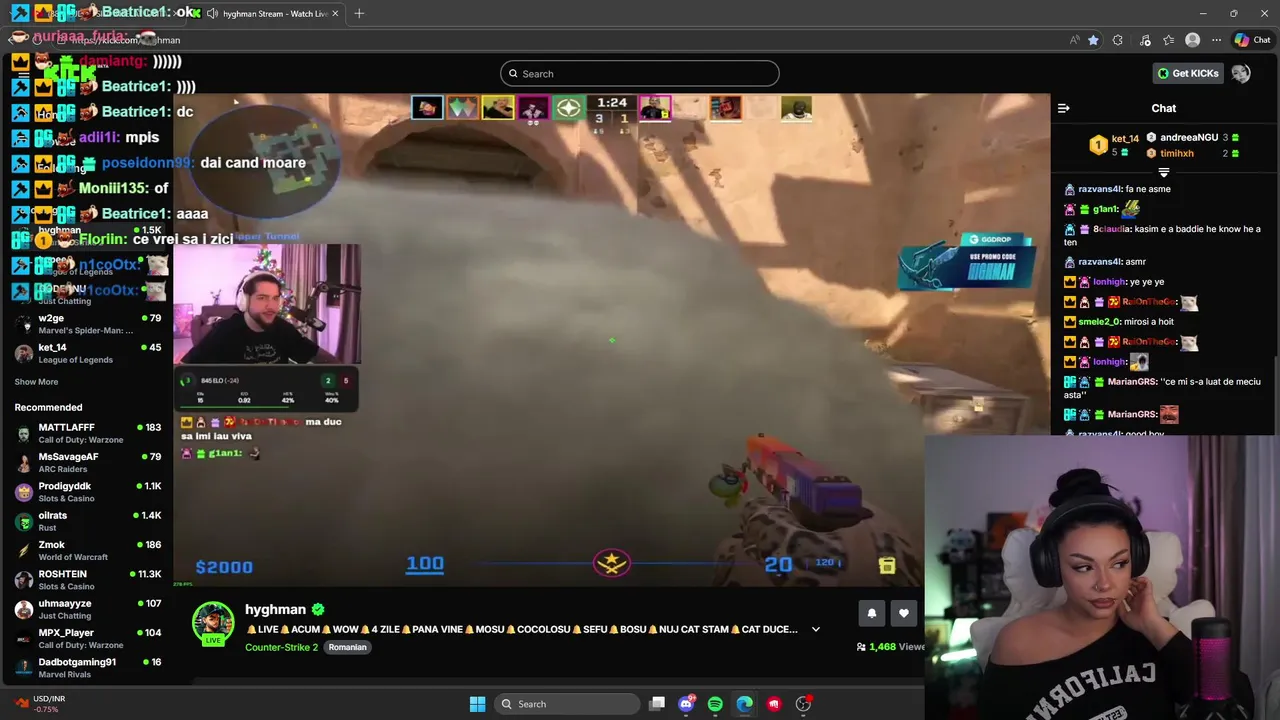Open MsSavageAF recommended channel
Image resolution: width=1280 pixels, height=720 pixels.
click(88, 463)
